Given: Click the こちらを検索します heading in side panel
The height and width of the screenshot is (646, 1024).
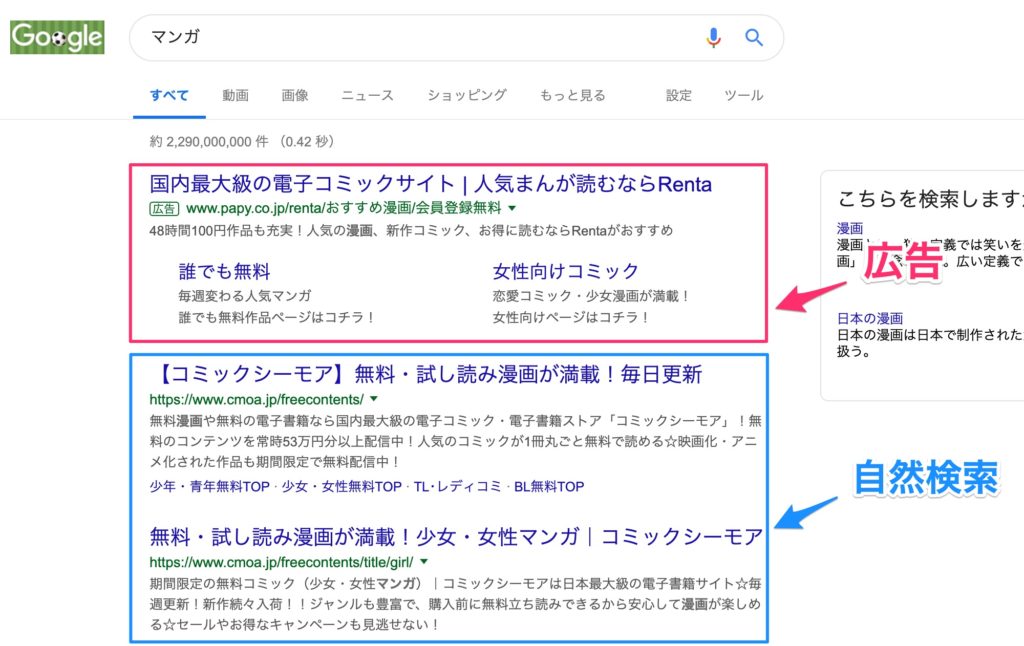Looking at the screenshot, I should point(931,199).
